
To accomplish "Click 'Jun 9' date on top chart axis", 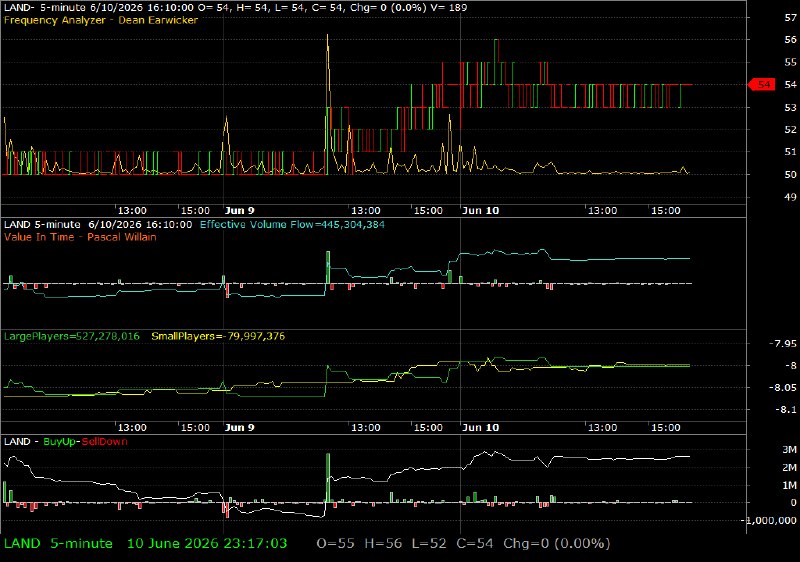I will pos(239,211).
